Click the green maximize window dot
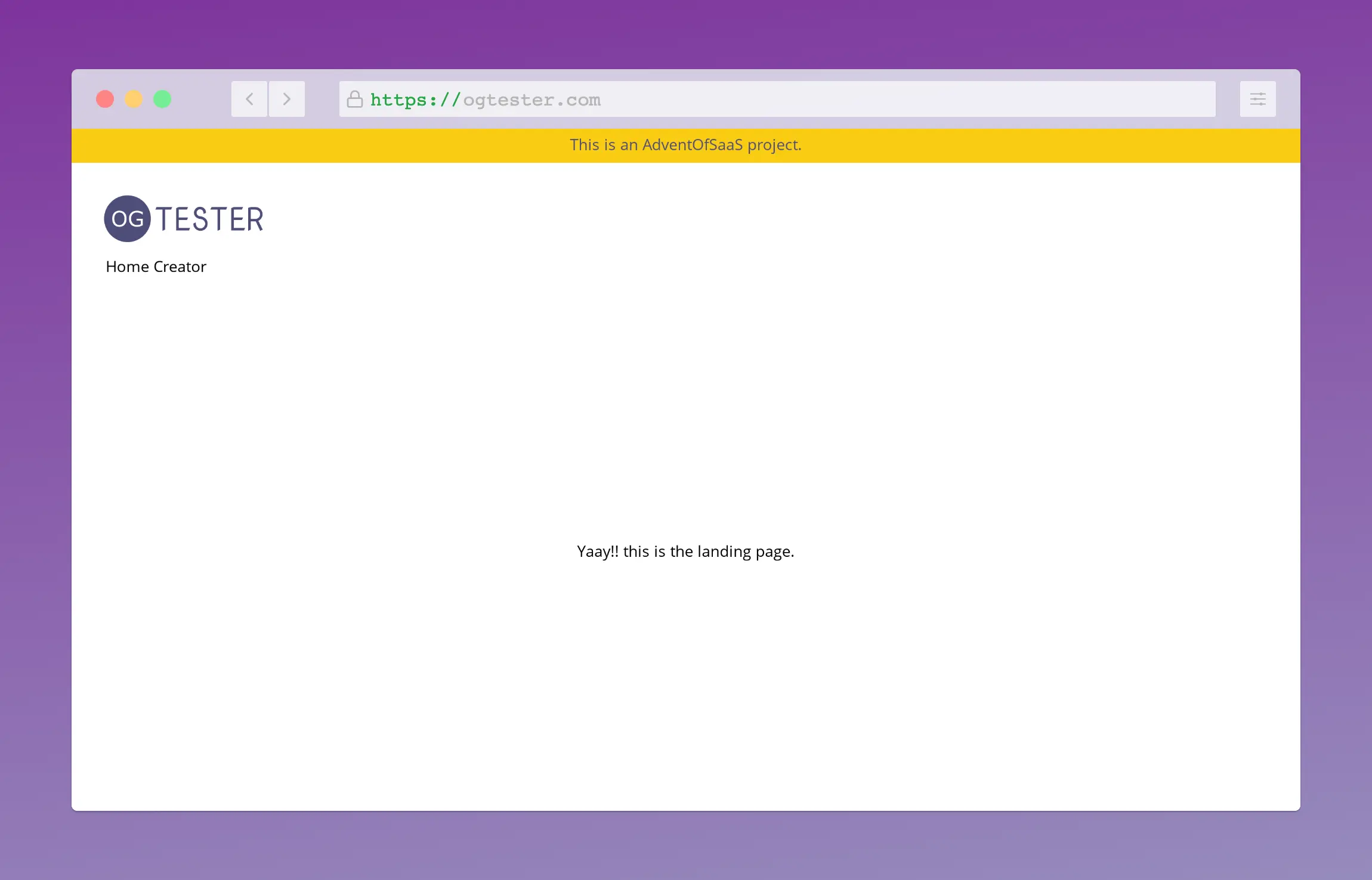Image resolution: width=1372 pixels, height=880 pixels. tap(162, 99)
